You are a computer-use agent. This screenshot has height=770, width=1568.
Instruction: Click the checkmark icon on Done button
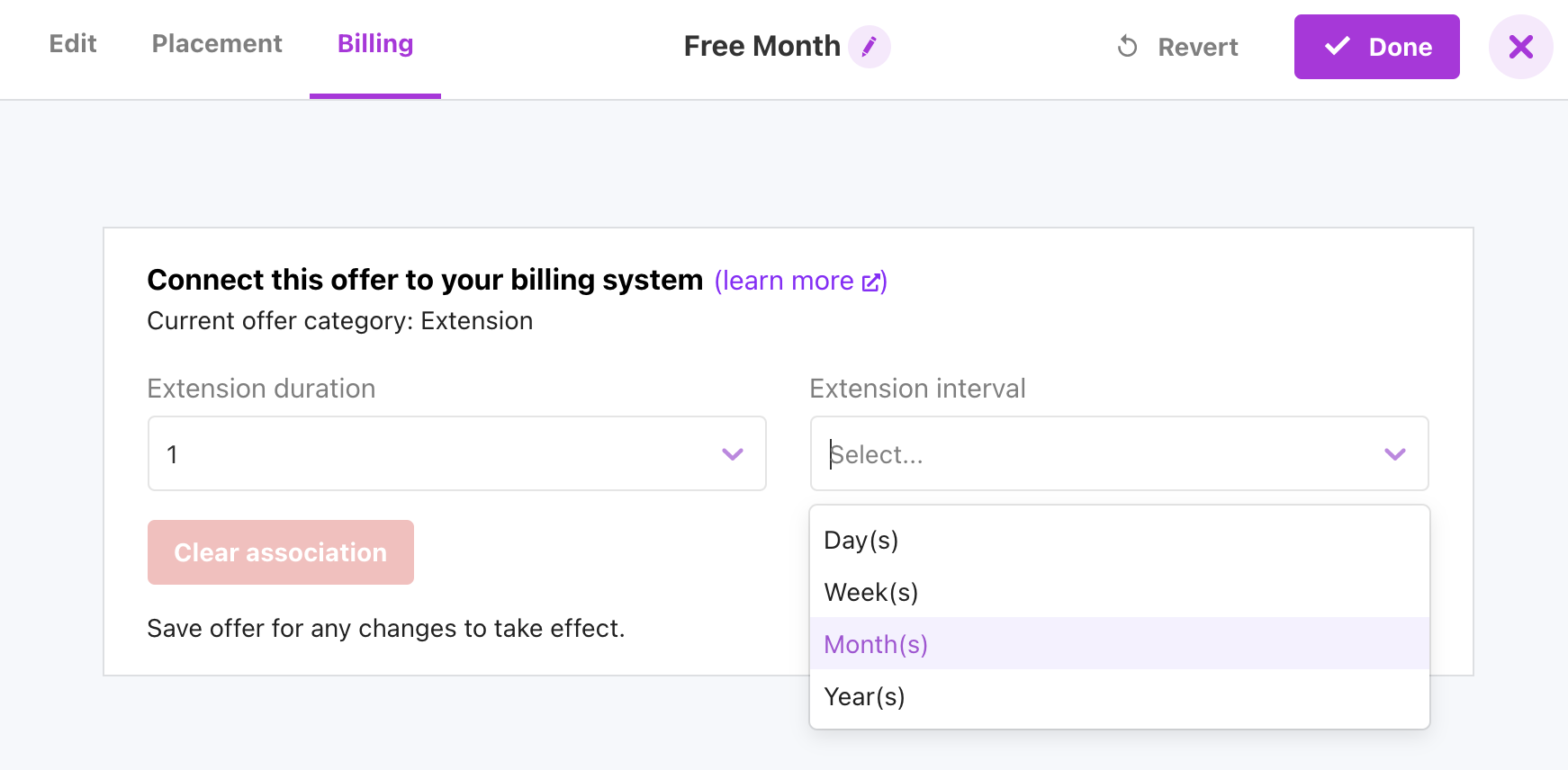[x=1338, y=46]
